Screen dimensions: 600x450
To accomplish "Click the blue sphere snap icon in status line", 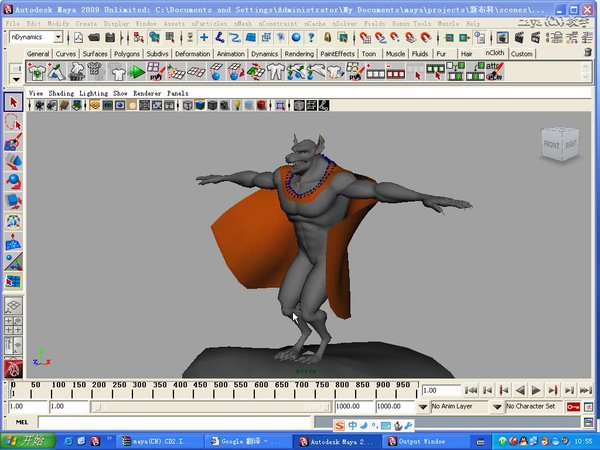I will pos(296,38).
